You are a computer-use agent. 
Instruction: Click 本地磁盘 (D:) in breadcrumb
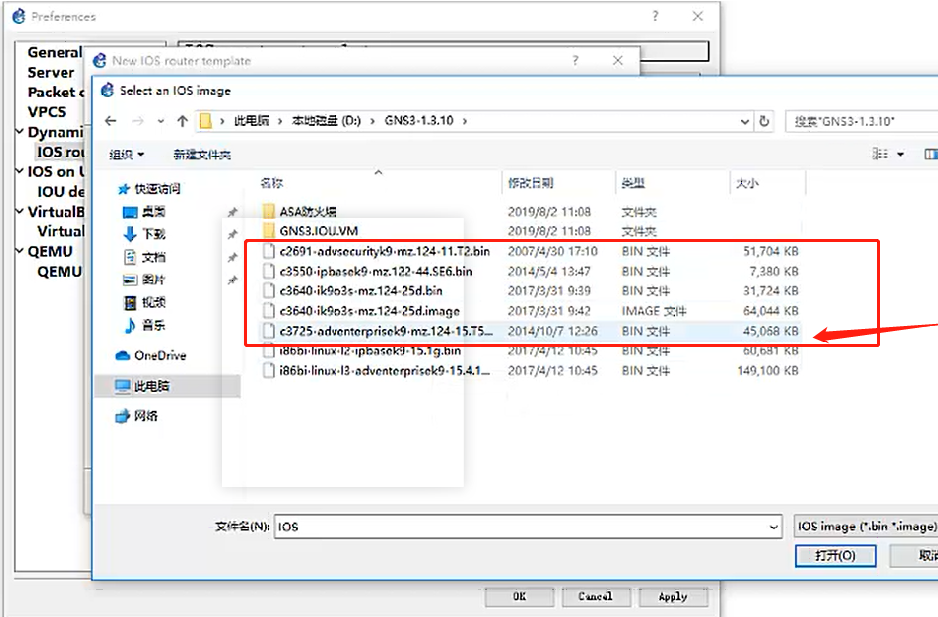[x=326, y=121]
